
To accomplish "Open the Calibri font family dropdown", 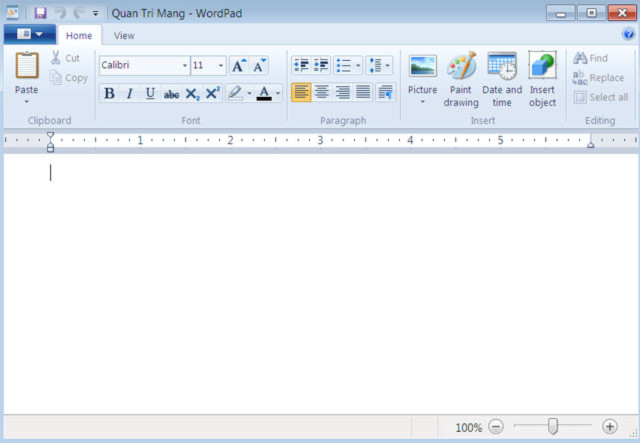I will (185, 66).
